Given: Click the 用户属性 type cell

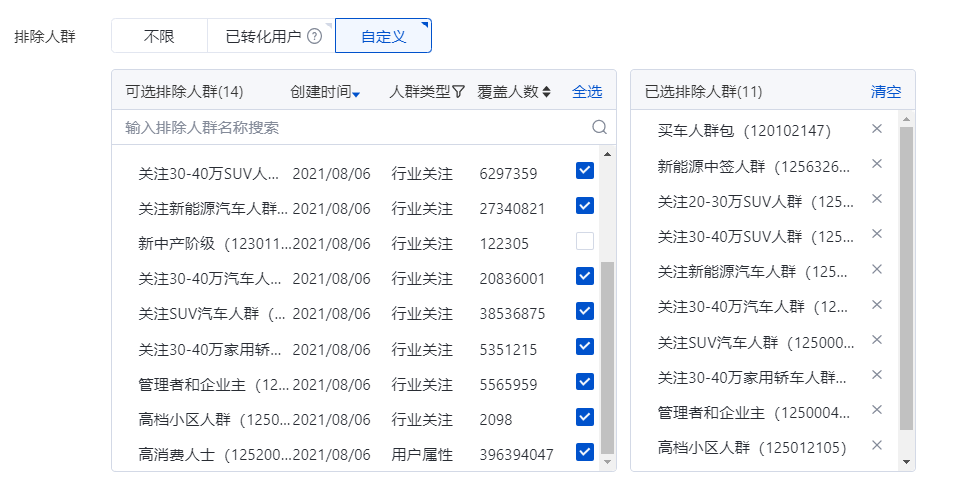Looking at the screenshot, I should click(x=422, y=455).
